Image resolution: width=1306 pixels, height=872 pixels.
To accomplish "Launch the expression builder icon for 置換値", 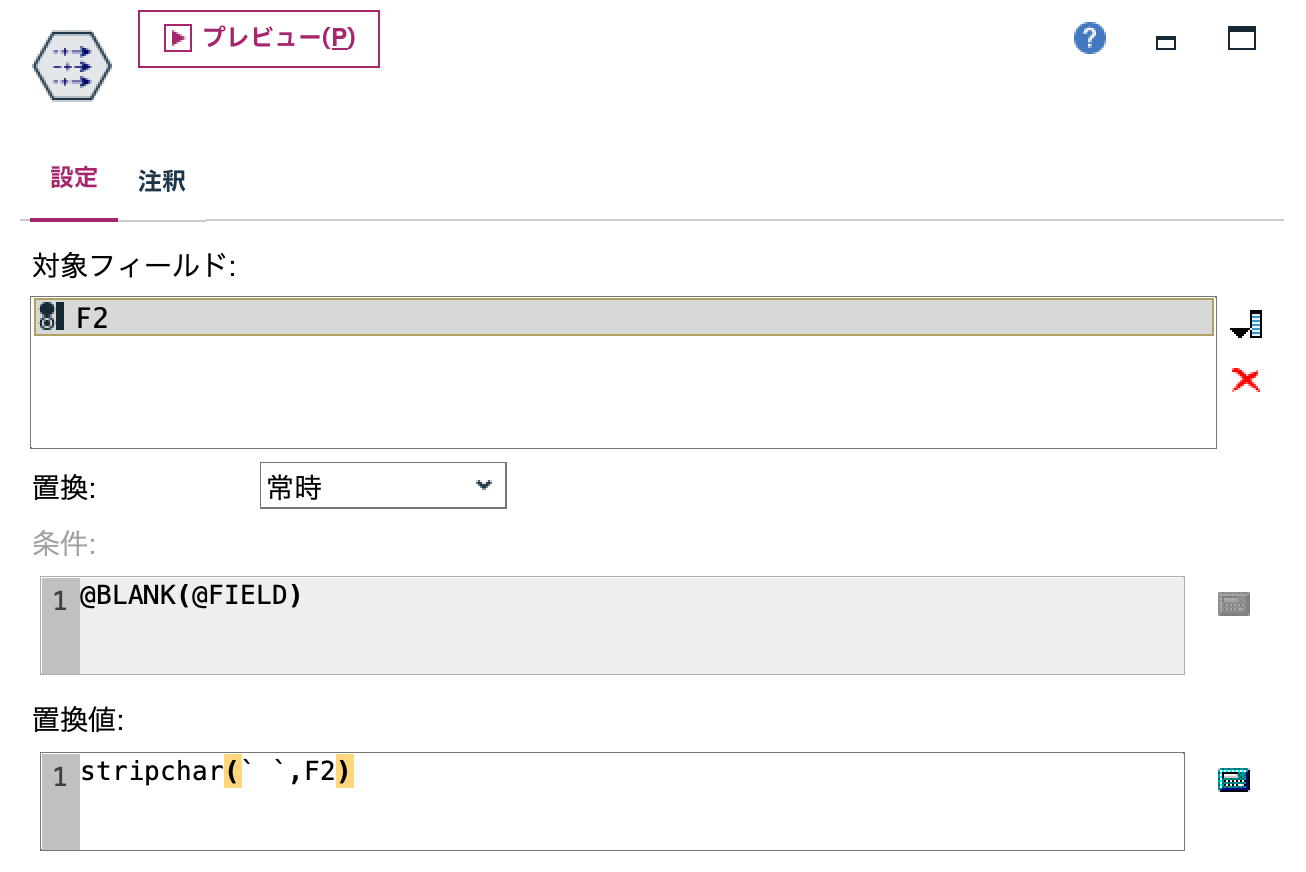I will pos(1234,780).
